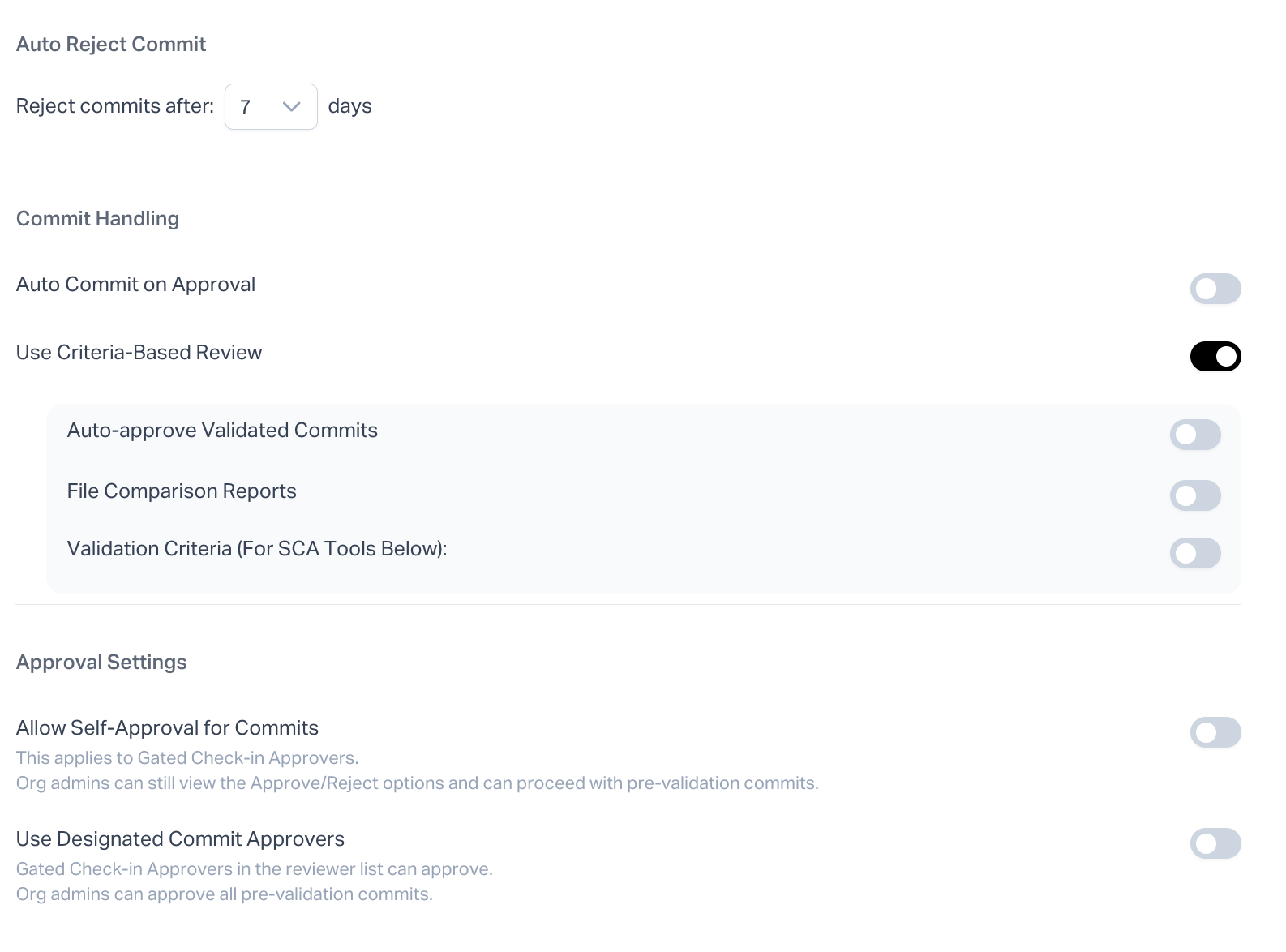Turn on Auto-approve Validated Commits

tap(1194, 435)
